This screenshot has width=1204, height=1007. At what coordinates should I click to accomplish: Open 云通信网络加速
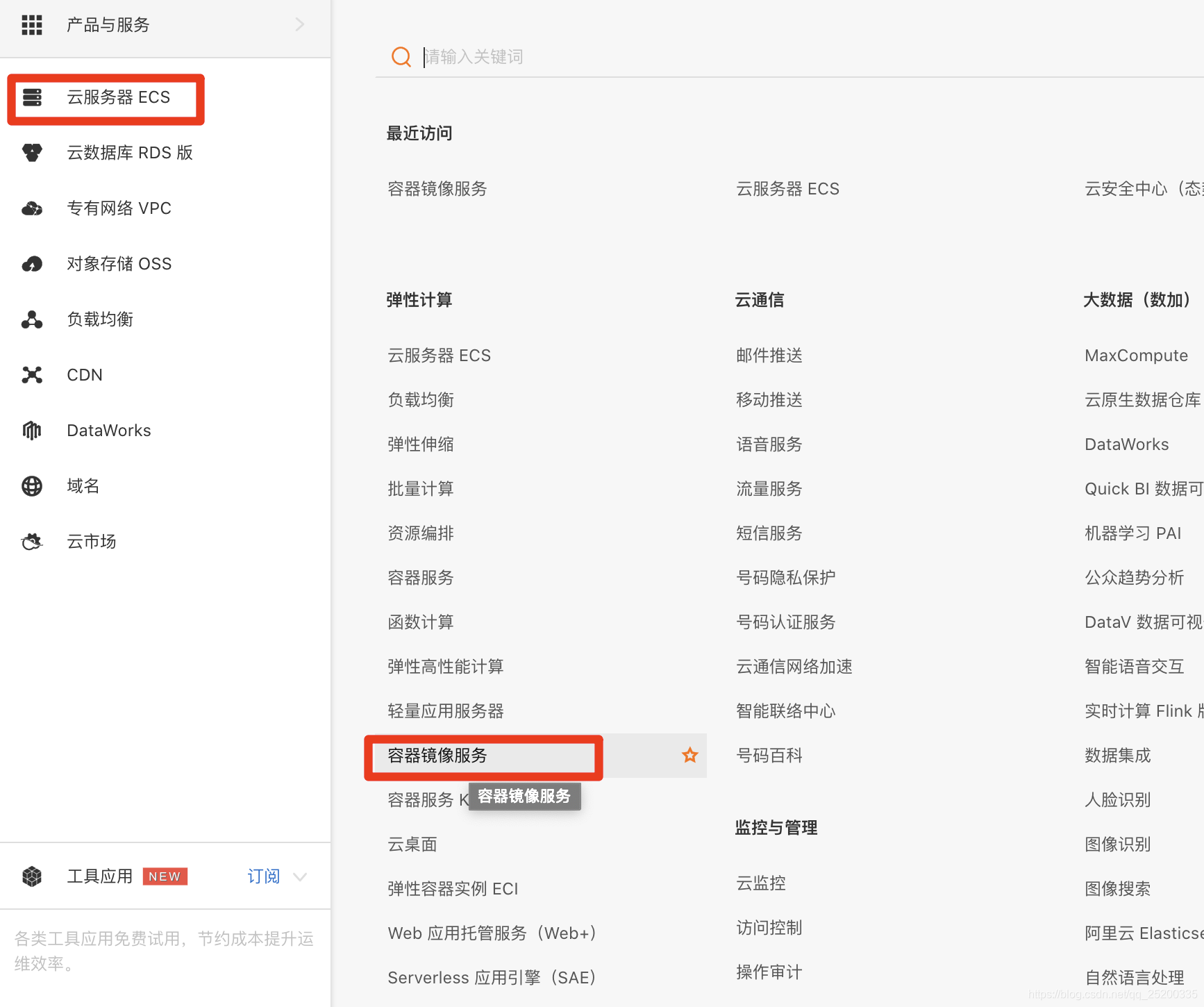pyautogui.click(x=794, y=667)
